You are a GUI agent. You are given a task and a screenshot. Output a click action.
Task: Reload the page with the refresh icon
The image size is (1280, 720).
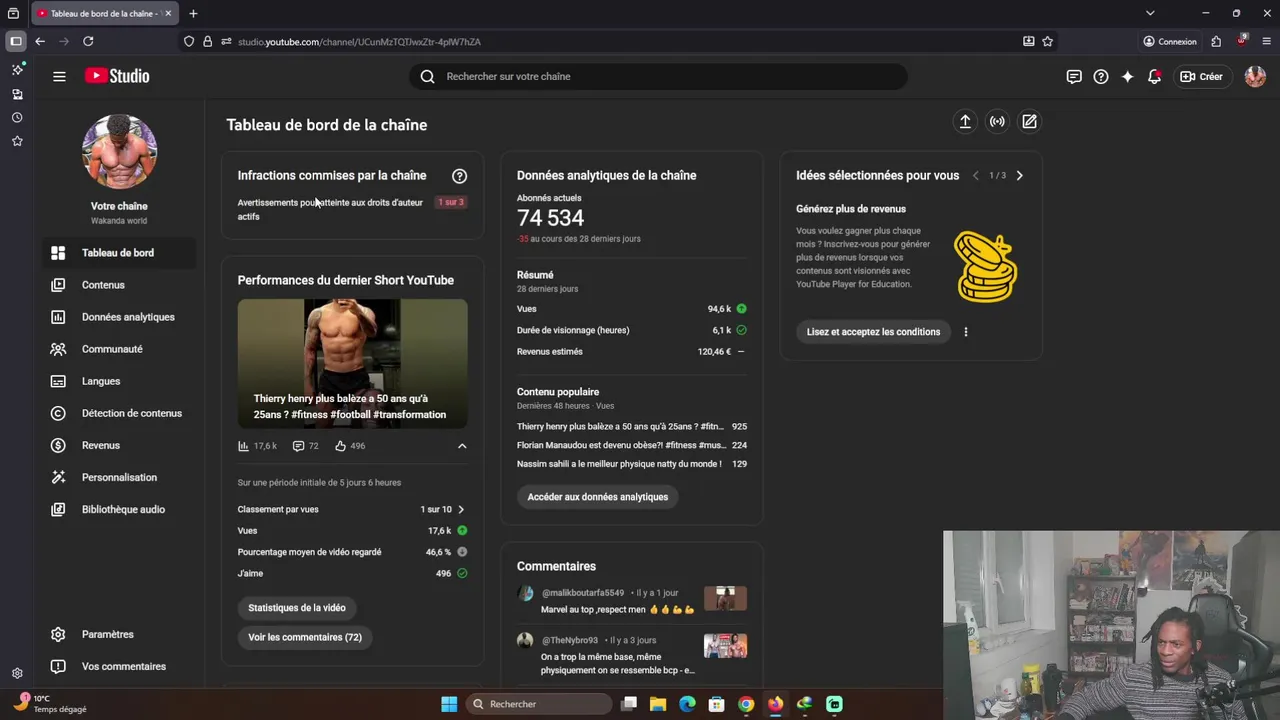88,41
